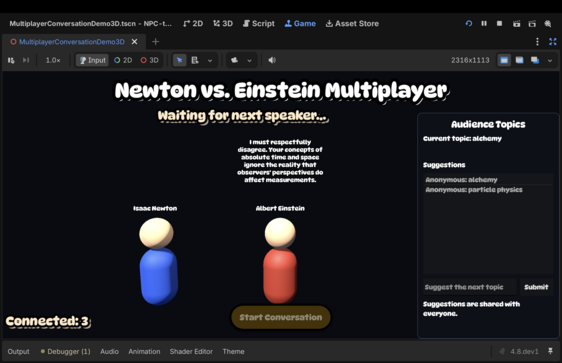Click the Isaac Newton name label
This screenshot has width=562, height=363.
pos(155,208)
